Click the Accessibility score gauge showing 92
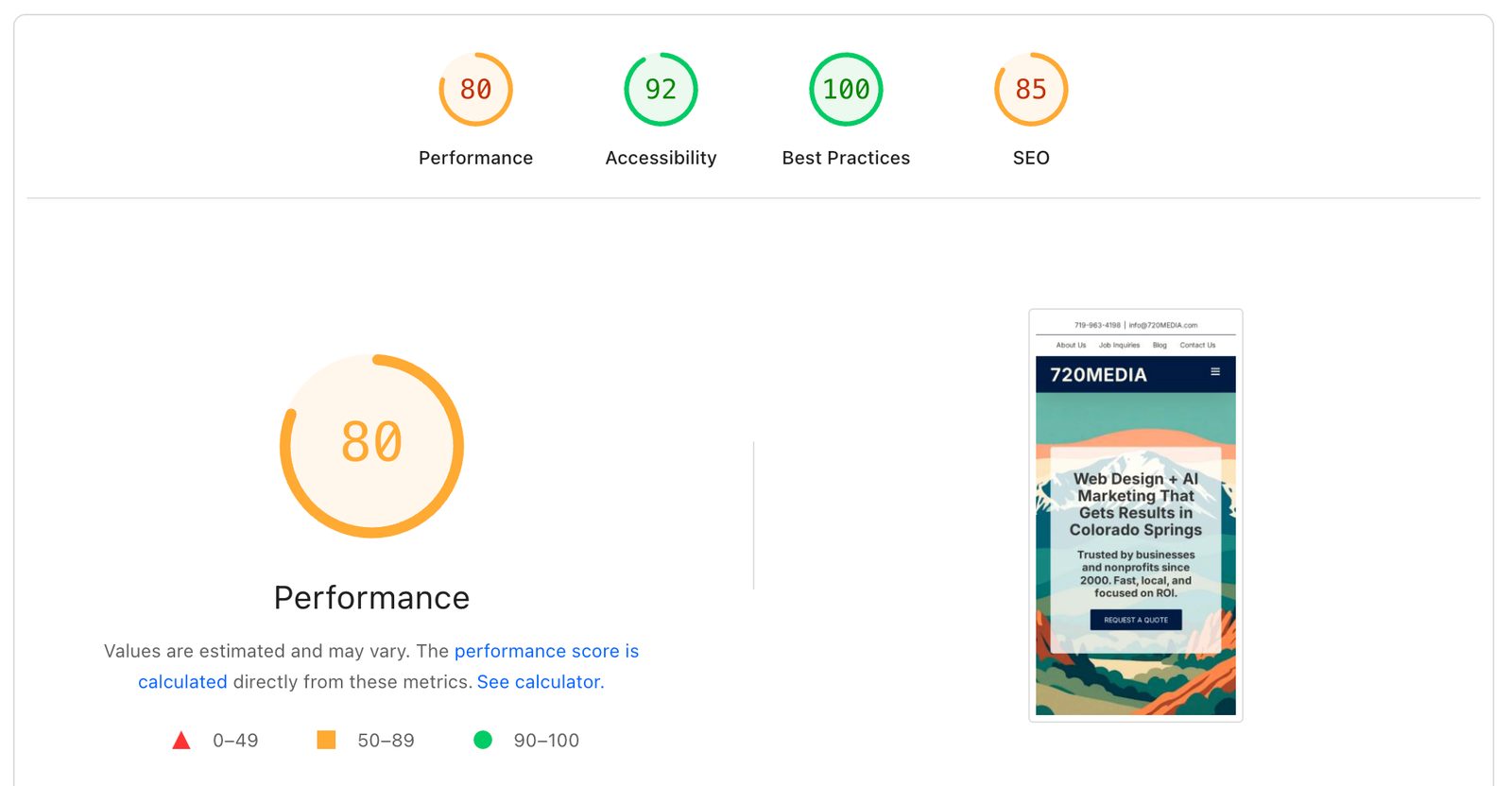This screenshot has width=1512, height=786. 661,90
